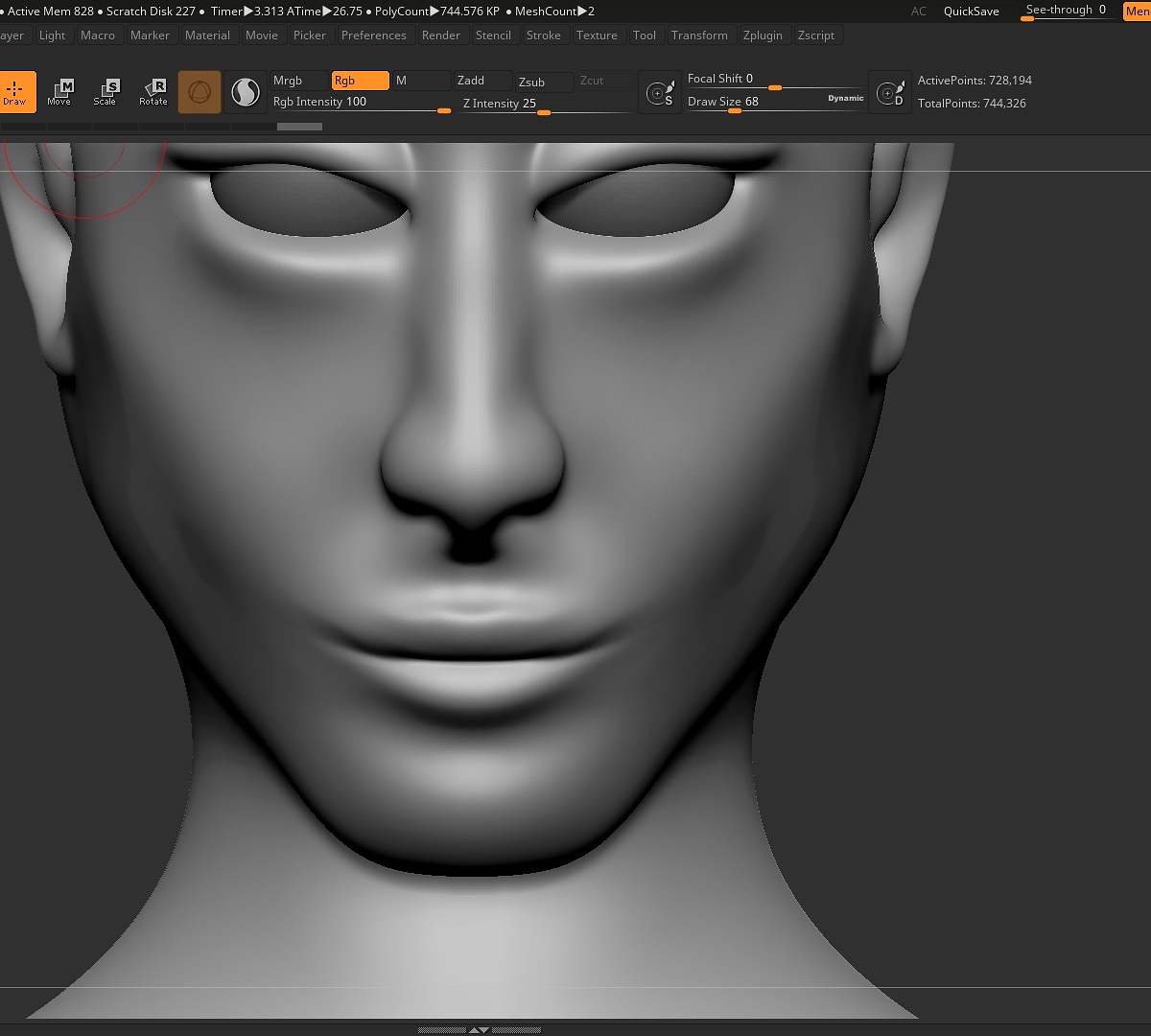This screenshot has width=1151, height=1036.
Task: Click the Scratch Disk 227 status
Action: tap(151, 12)
